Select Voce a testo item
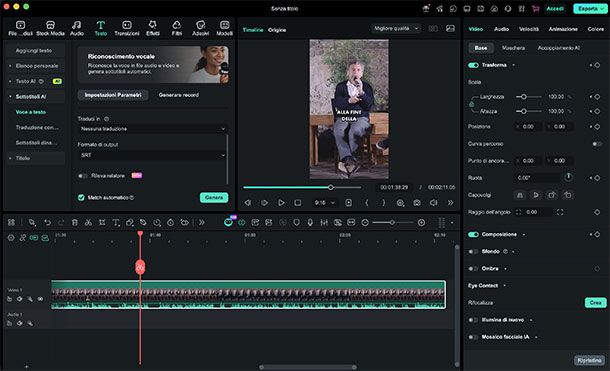The height and width of the screenshot is (371, 610). tap(31, 112)
